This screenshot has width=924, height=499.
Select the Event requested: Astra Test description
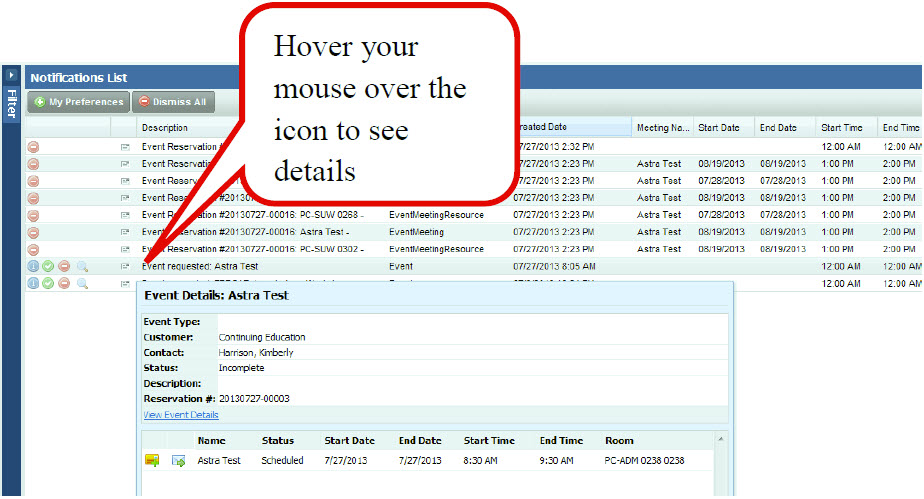tap(200, 266)
